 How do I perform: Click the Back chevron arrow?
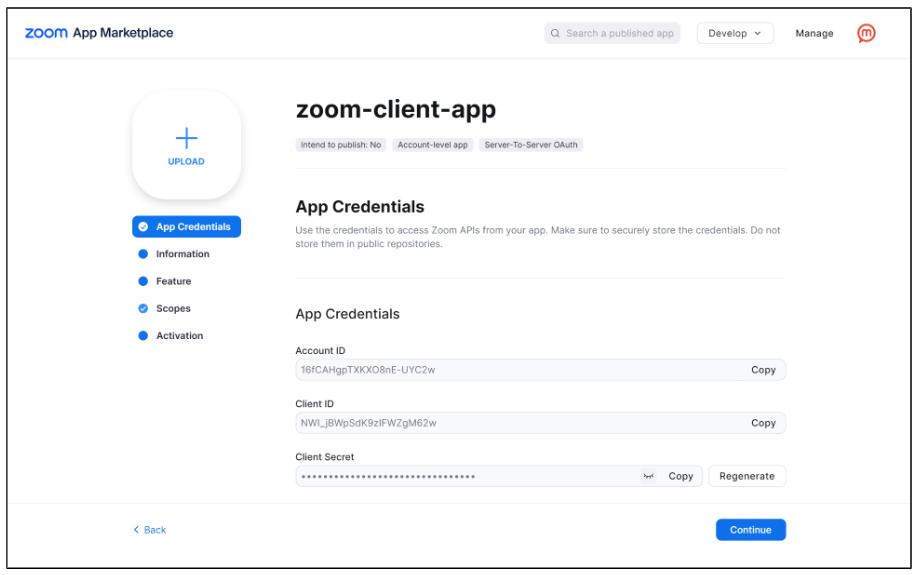(x=136, y=529)
